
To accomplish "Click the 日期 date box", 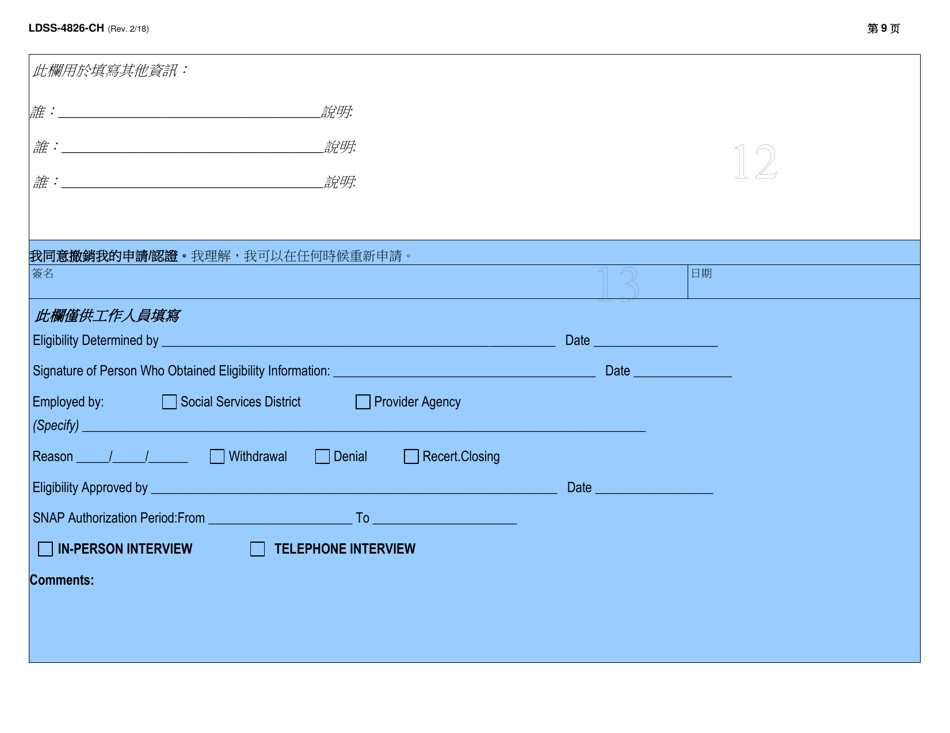I will (800, 285).
